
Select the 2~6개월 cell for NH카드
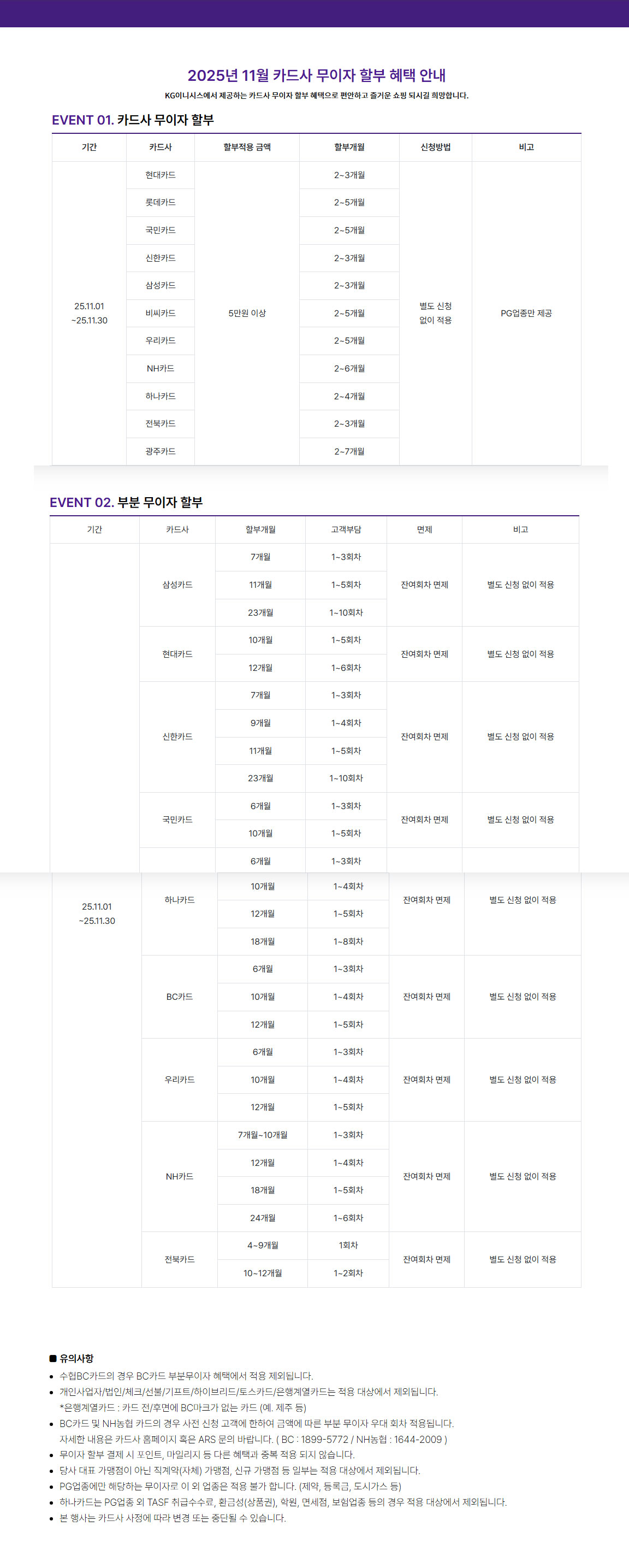tap(349, 369)
